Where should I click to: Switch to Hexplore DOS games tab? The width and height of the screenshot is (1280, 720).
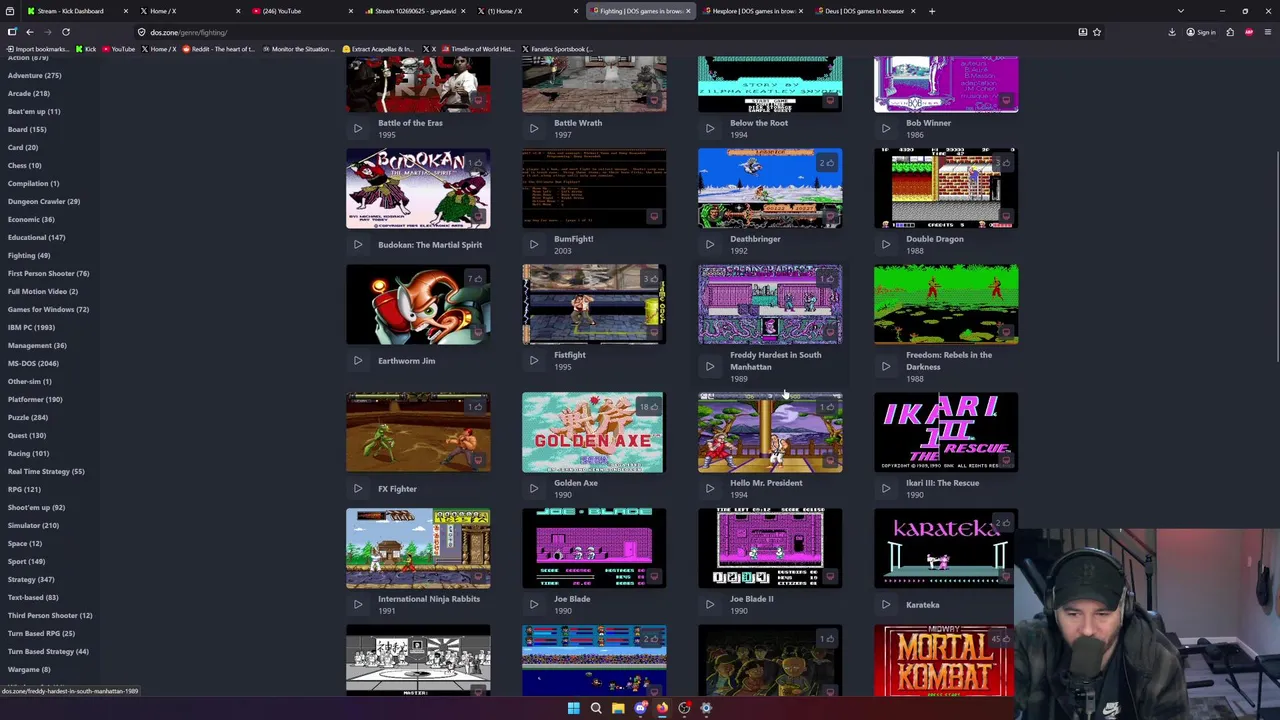click(752, 11)
